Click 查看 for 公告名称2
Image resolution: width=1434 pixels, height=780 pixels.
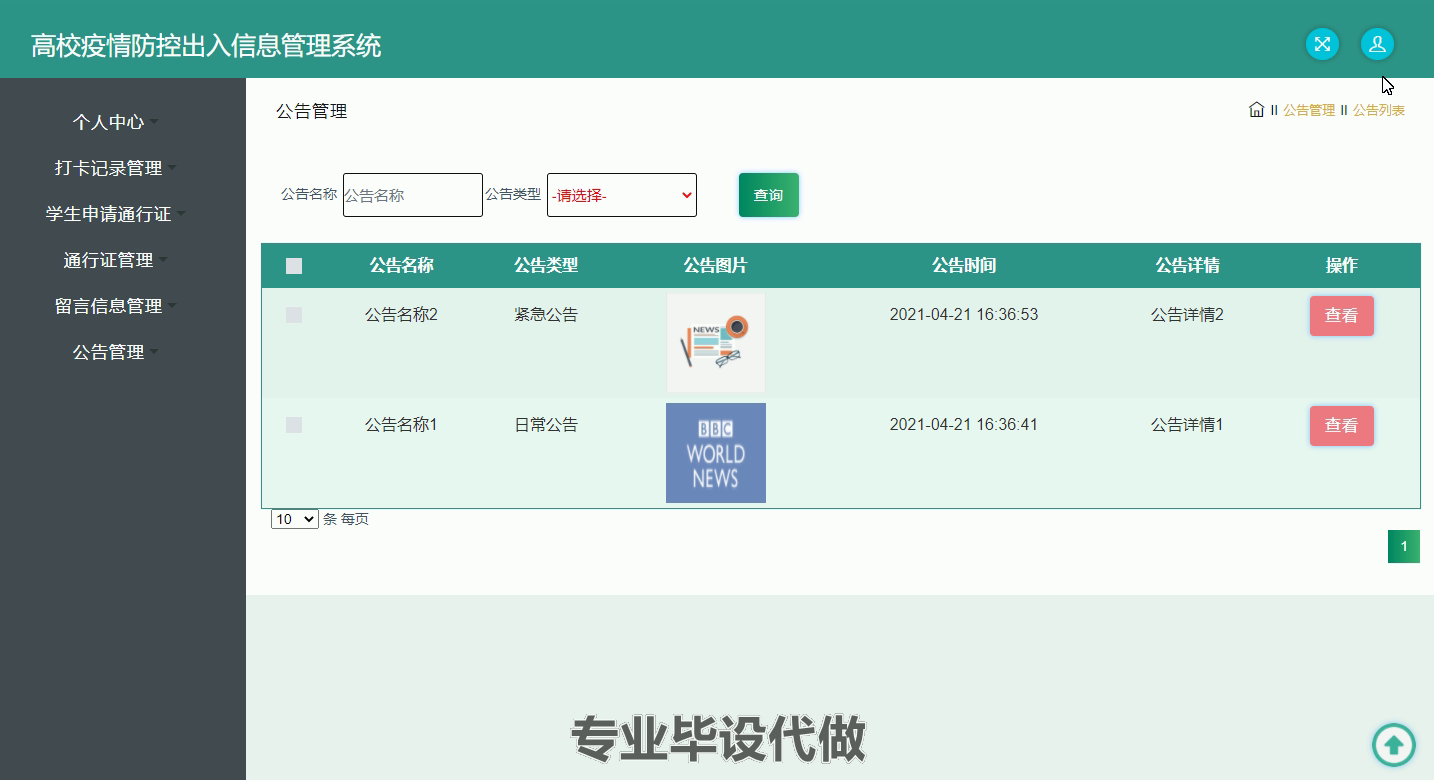click(x=1342, y=316)
